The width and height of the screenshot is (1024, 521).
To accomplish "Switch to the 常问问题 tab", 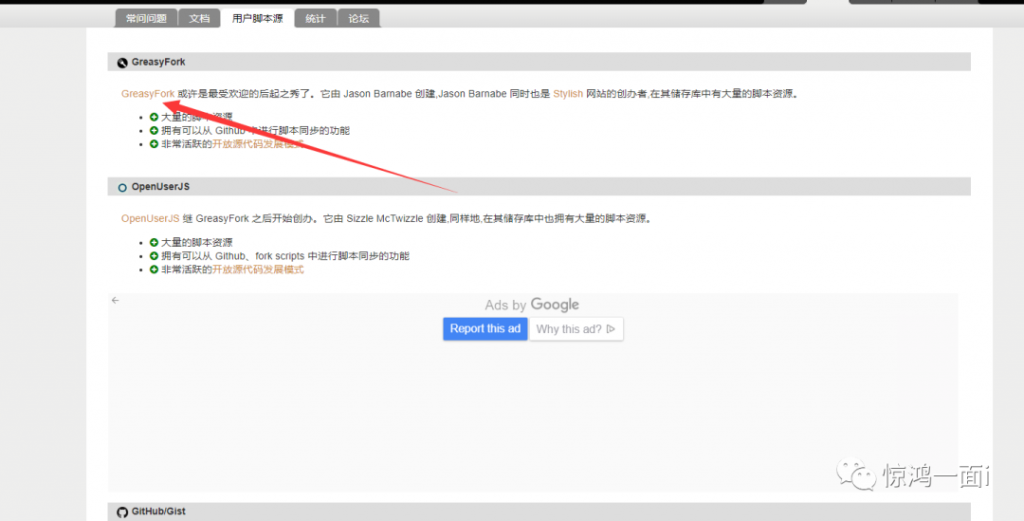I will tap(146, 18).
